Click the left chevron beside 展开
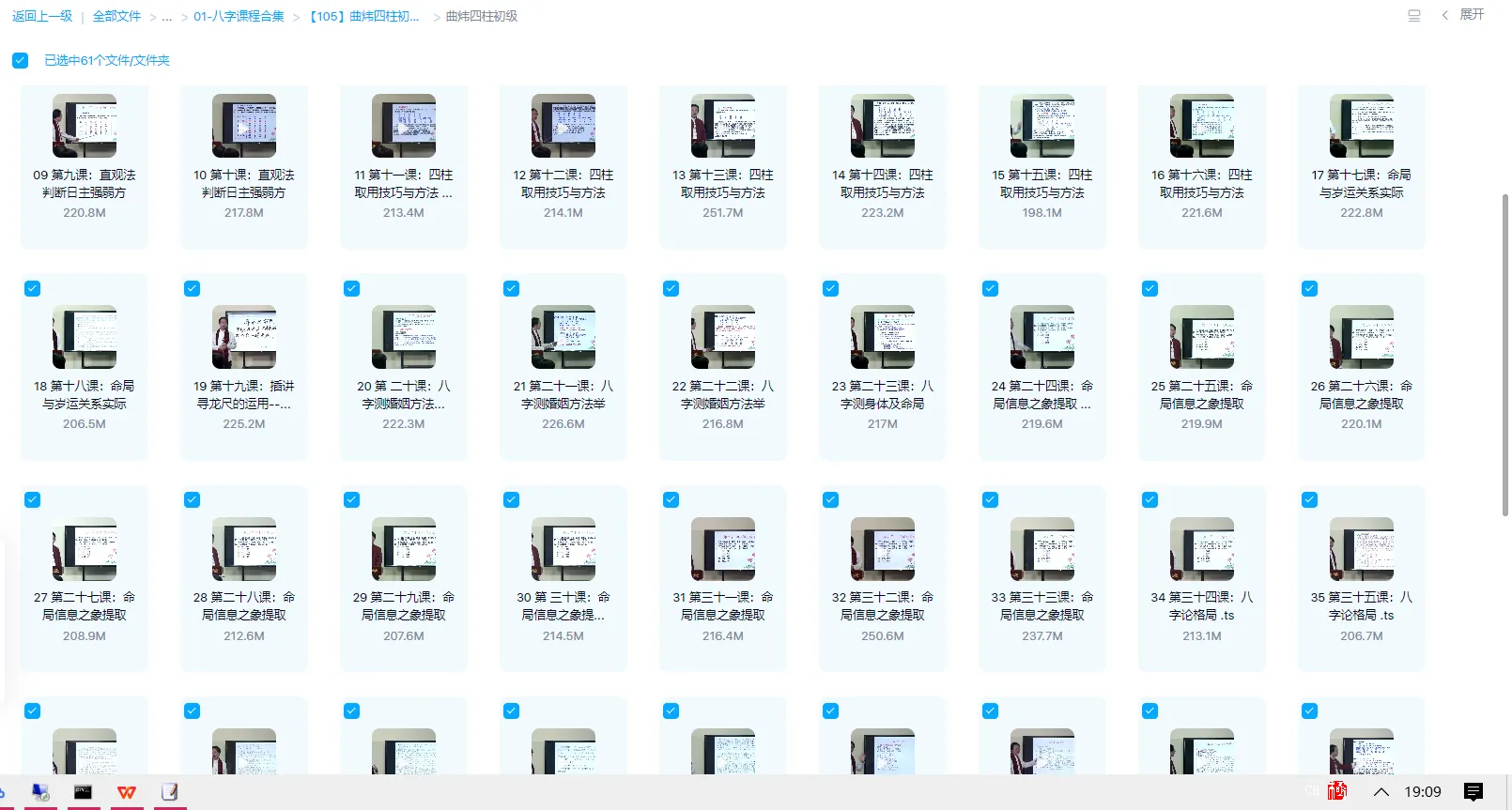 tap(1444, 15)
